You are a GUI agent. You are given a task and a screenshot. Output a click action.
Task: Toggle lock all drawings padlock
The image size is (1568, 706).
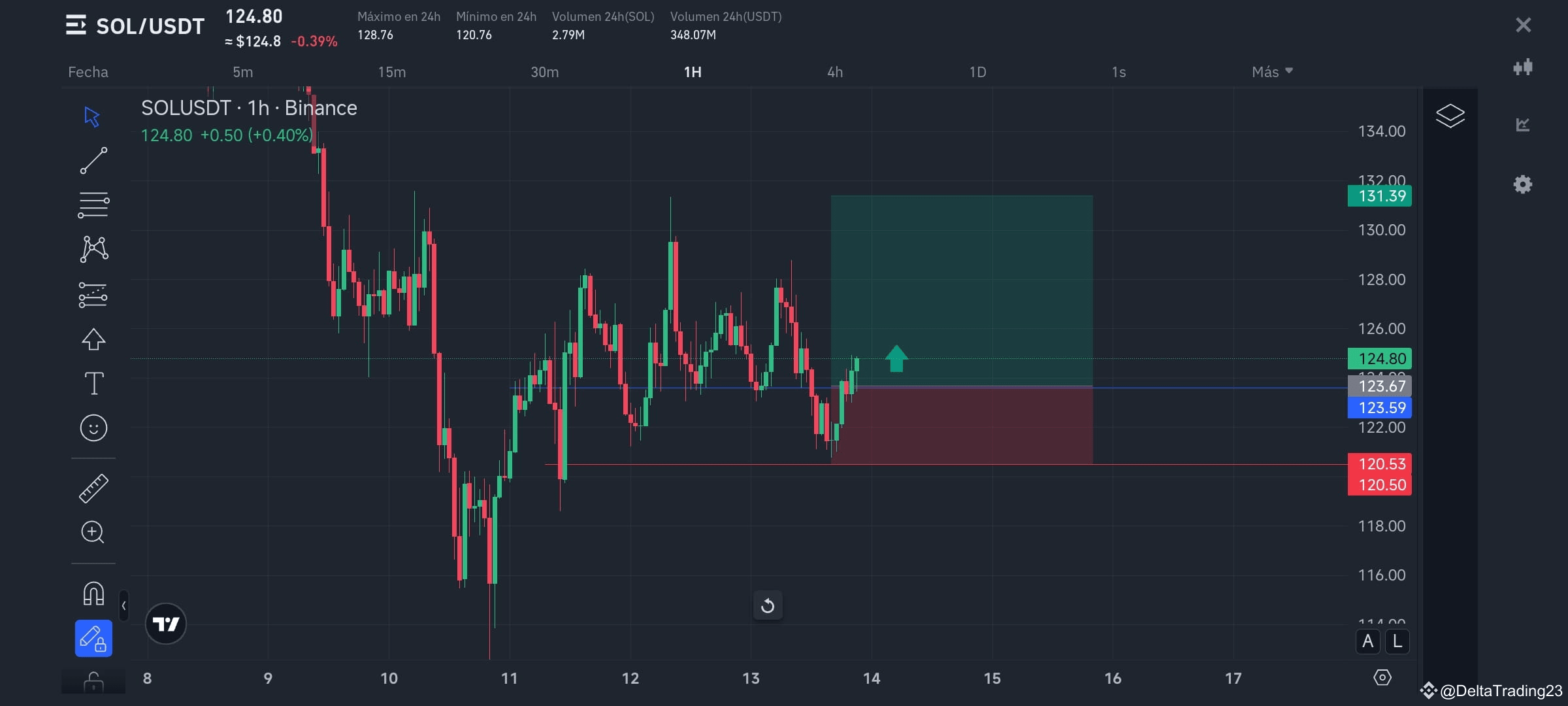pyautogui.click(x=93, y=682)
